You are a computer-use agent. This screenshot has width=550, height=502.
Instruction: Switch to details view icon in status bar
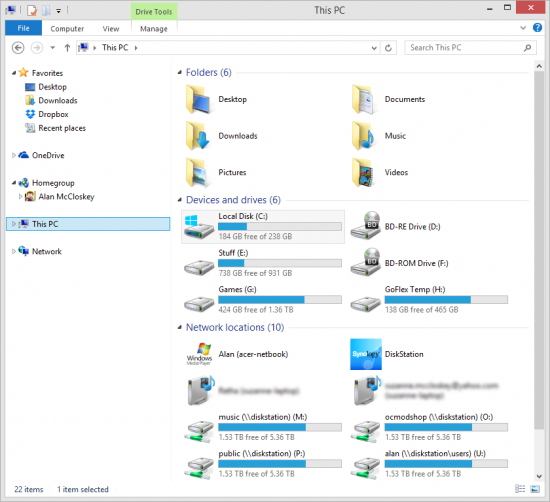click(520, 489)
